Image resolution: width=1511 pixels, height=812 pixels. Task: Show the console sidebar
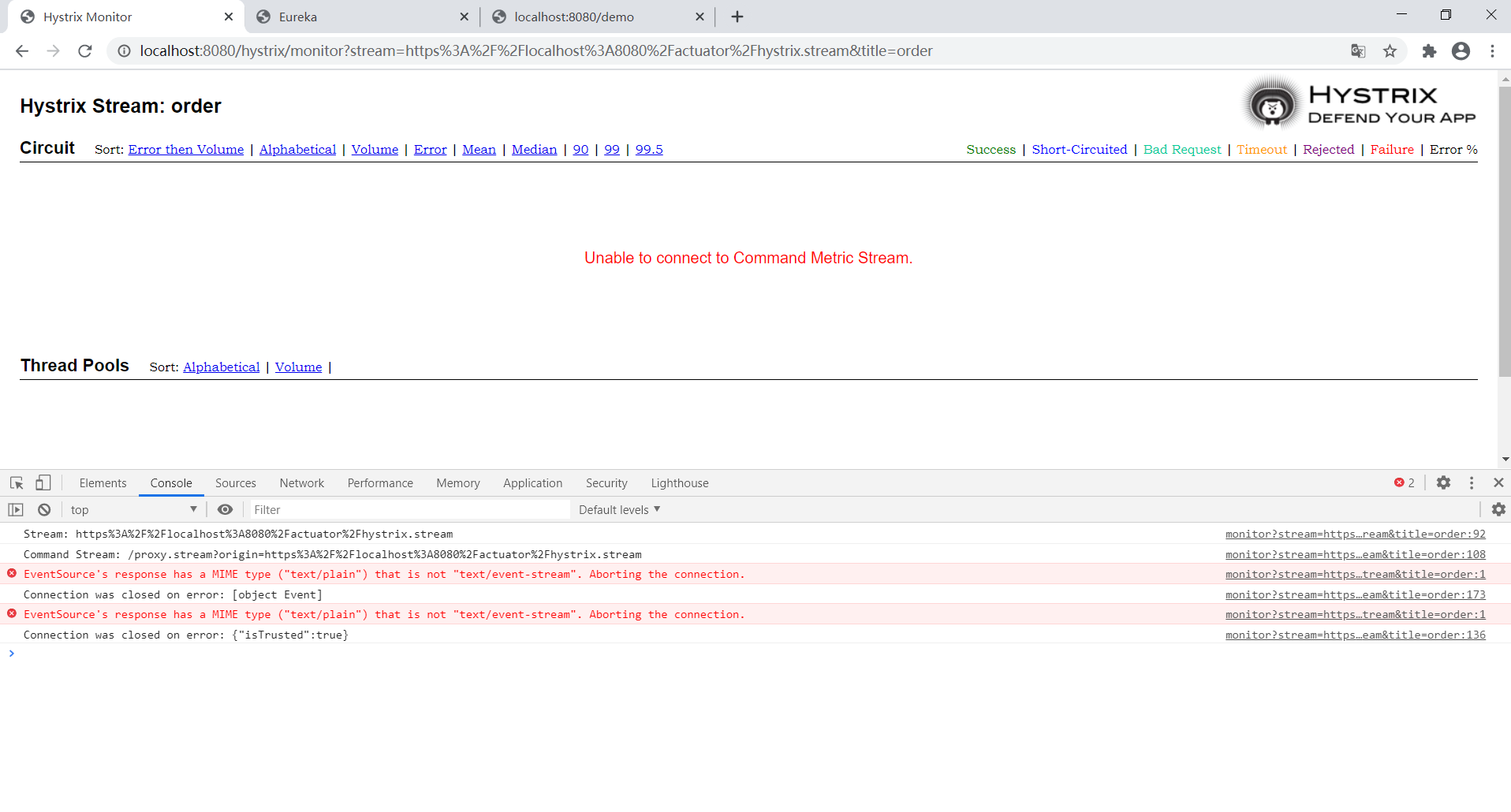click(16, 510)
